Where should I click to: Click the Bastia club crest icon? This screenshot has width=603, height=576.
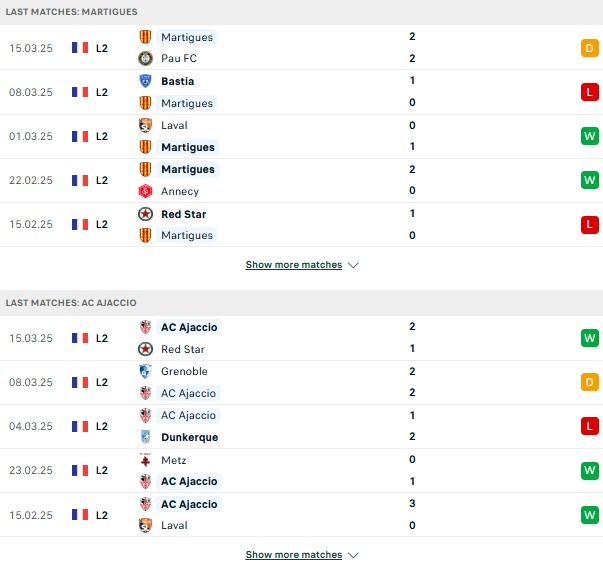[145, 81]
